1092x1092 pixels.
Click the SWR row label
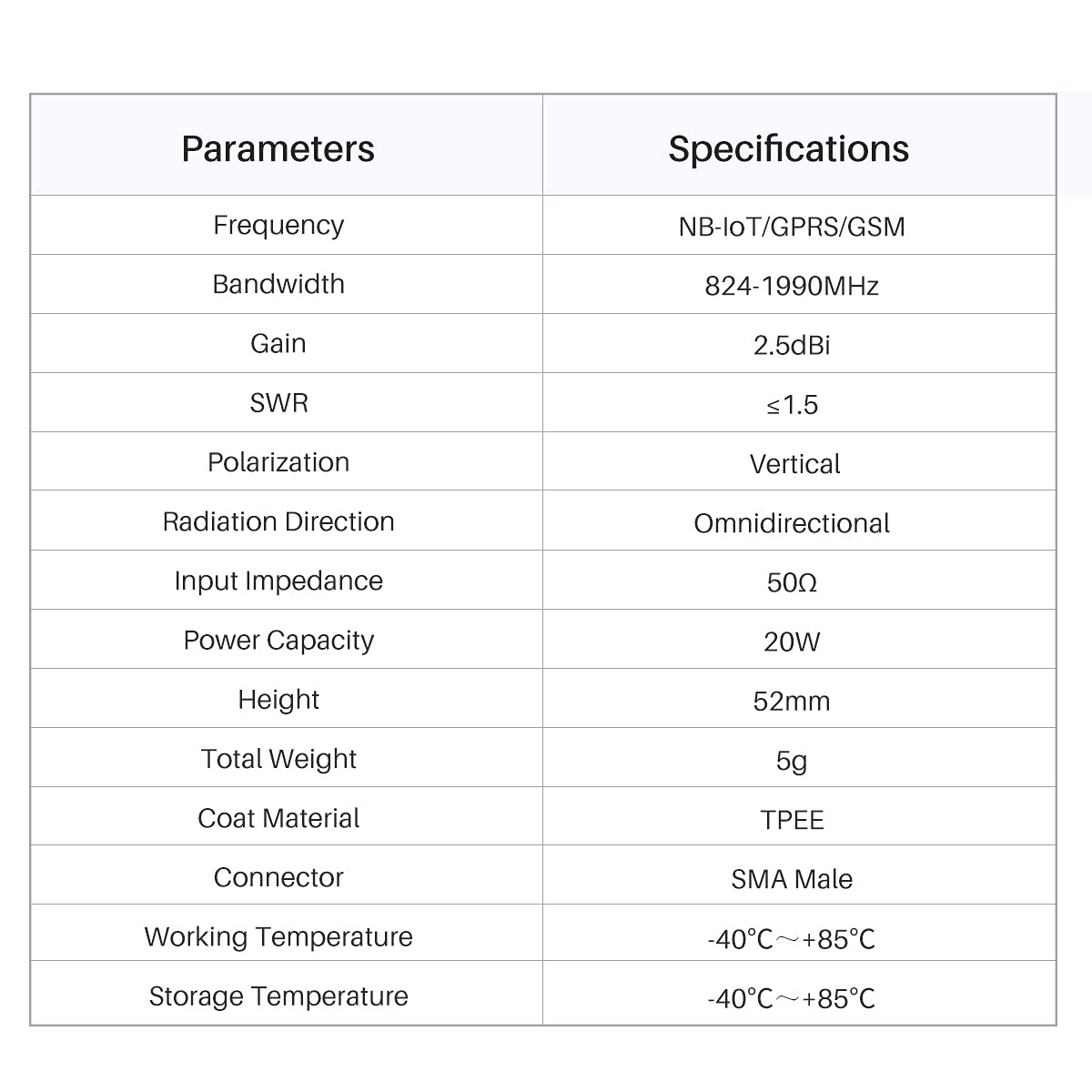pos(278,402)
